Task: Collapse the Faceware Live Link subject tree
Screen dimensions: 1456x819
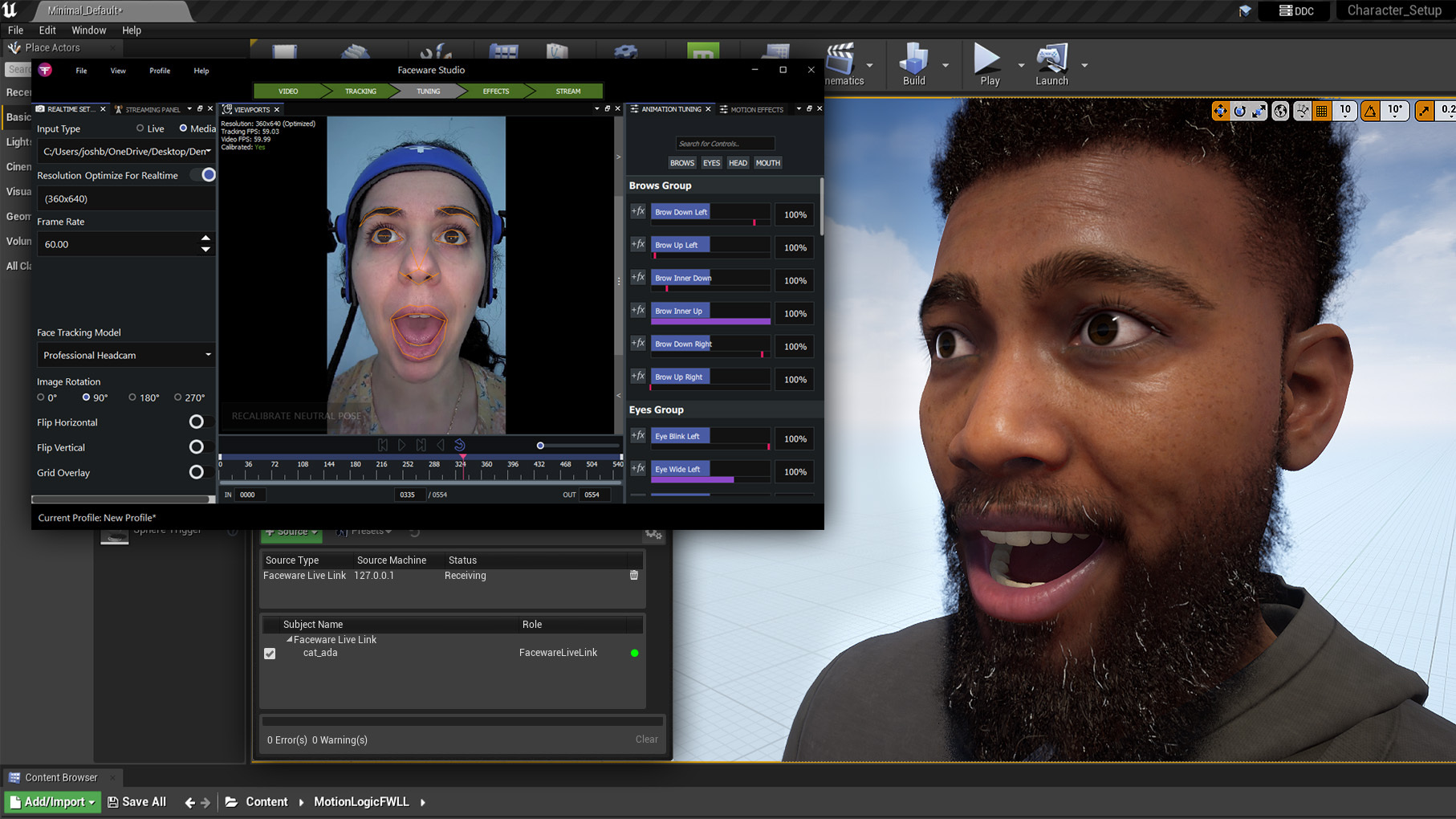Action: tap(289, 640)
